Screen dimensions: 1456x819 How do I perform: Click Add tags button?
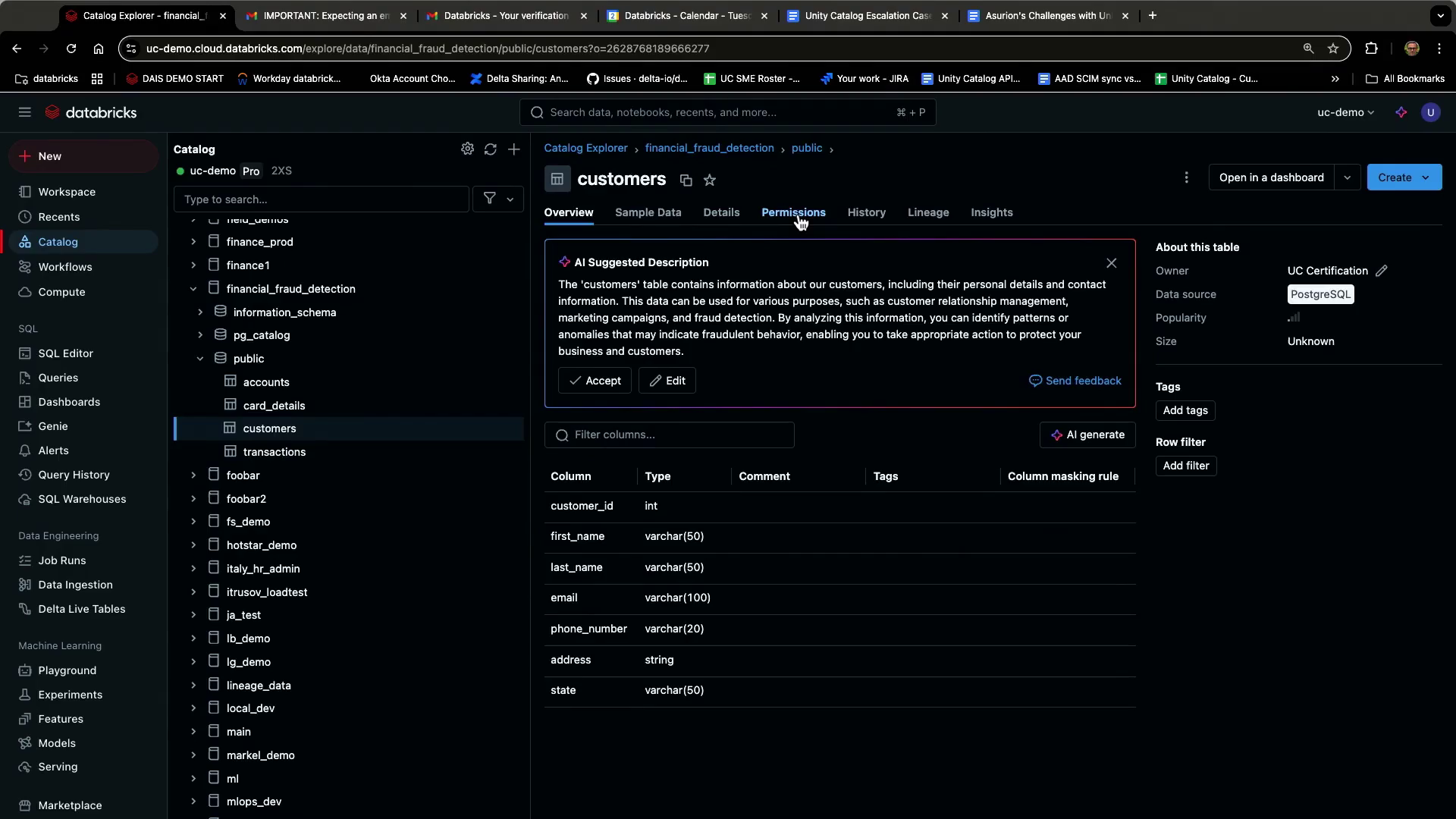(1185, 410)
